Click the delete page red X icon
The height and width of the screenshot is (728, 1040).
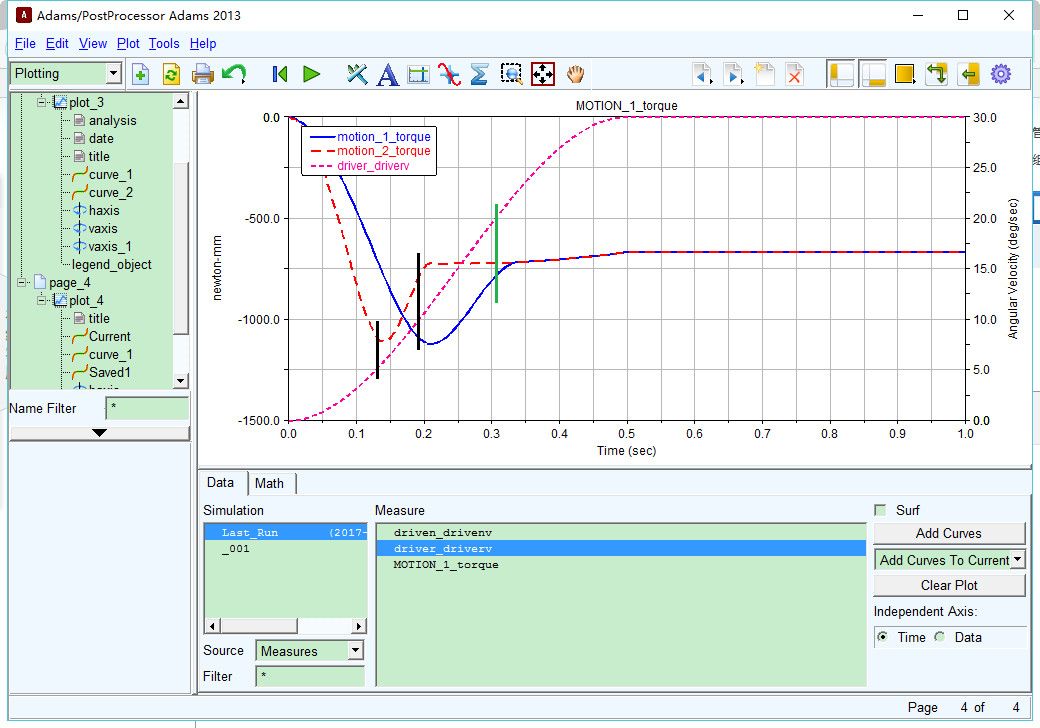tap(795, 74)
